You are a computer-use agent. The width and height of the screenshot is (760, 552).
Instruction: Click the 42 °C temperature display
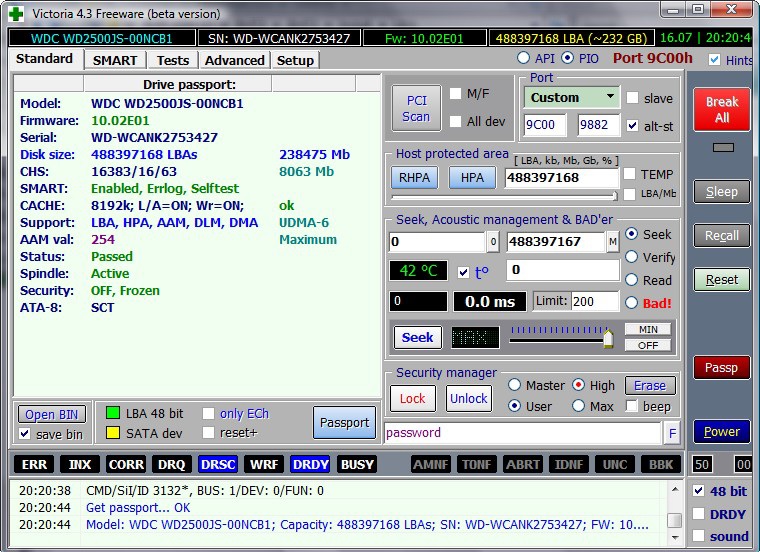point(418,270)
